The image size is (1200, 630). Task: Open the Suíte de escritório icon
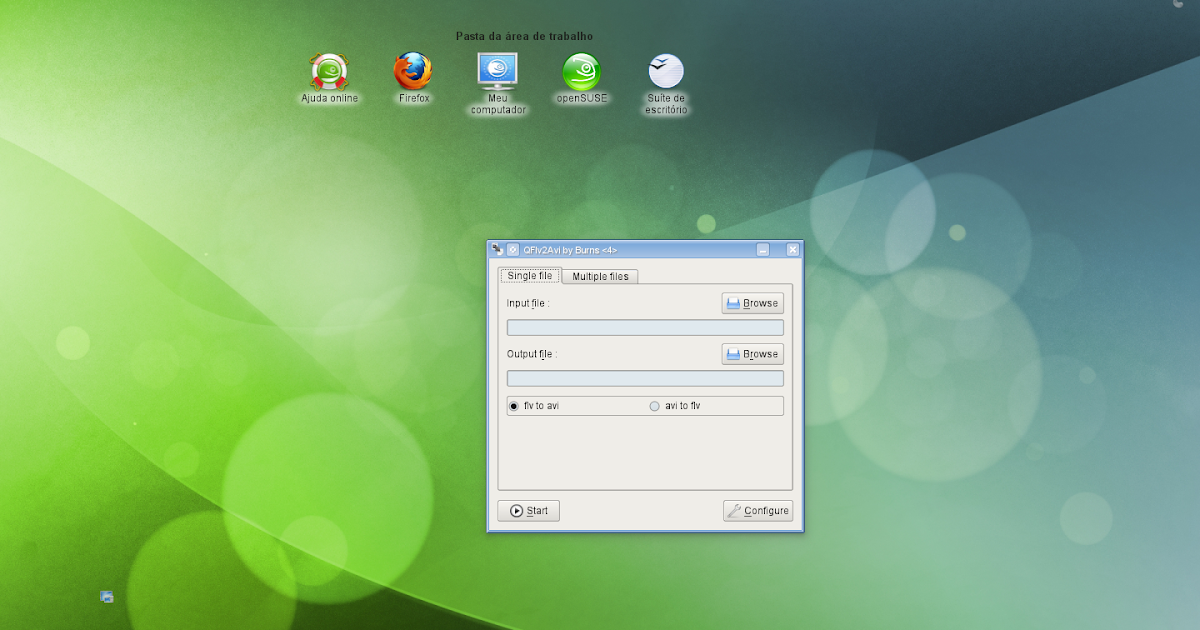click(x=666, y=84)
